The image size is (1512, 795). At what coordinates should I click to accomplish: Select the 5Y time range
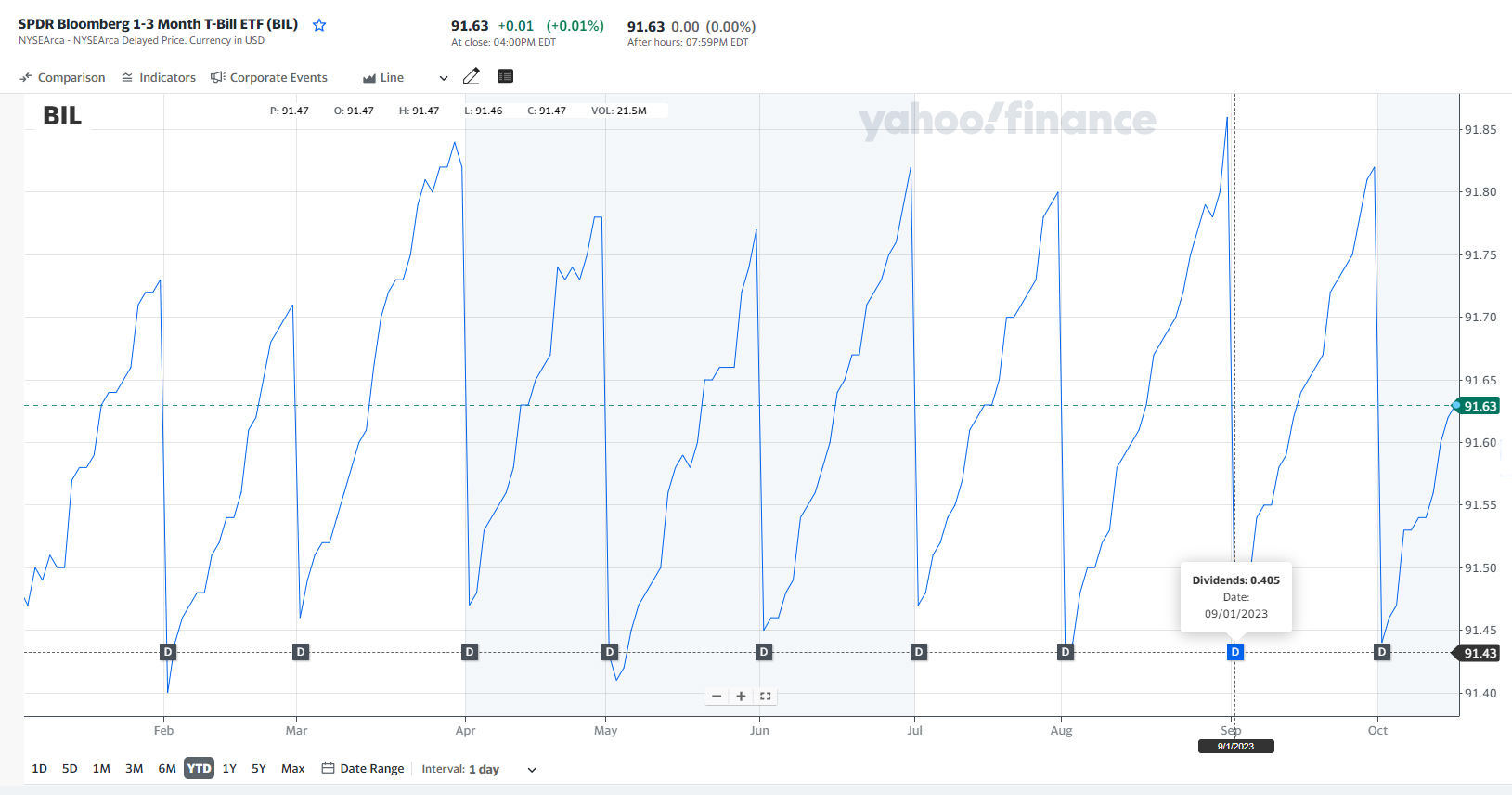pyautogui.click(x=259, y=768)
